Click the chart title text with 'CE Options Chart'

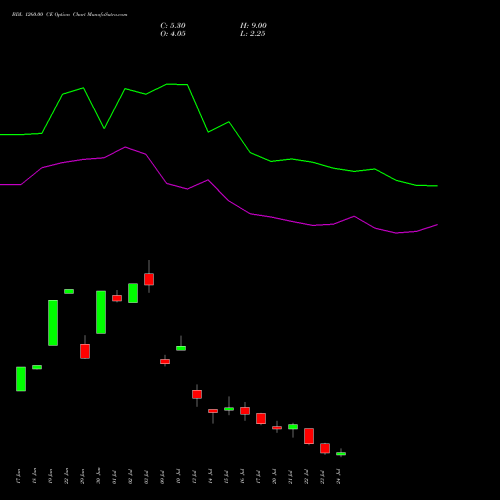coord(69,15)
